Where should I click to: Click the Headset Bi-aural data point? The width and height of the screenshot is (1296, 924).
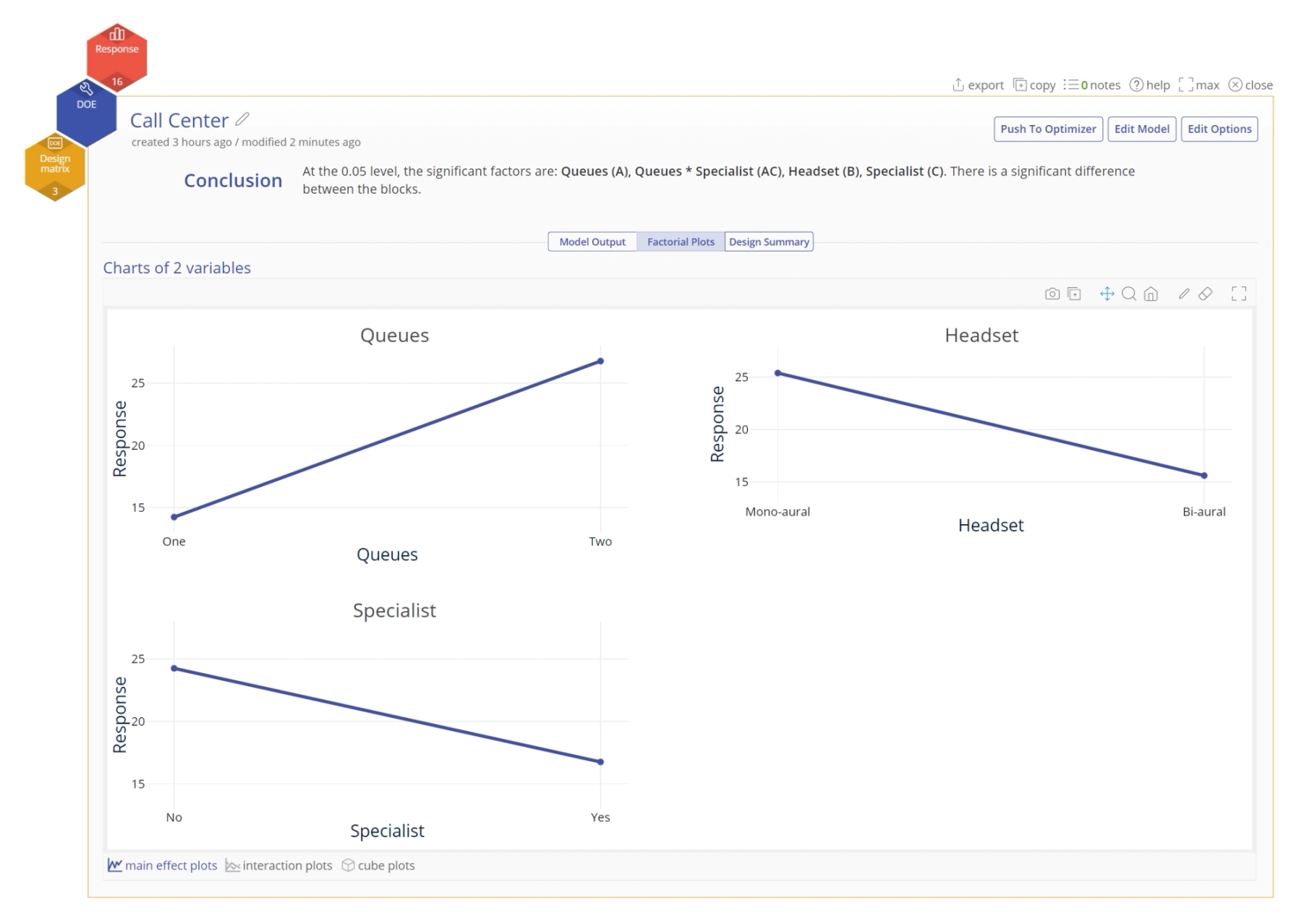click(1204, 476)
